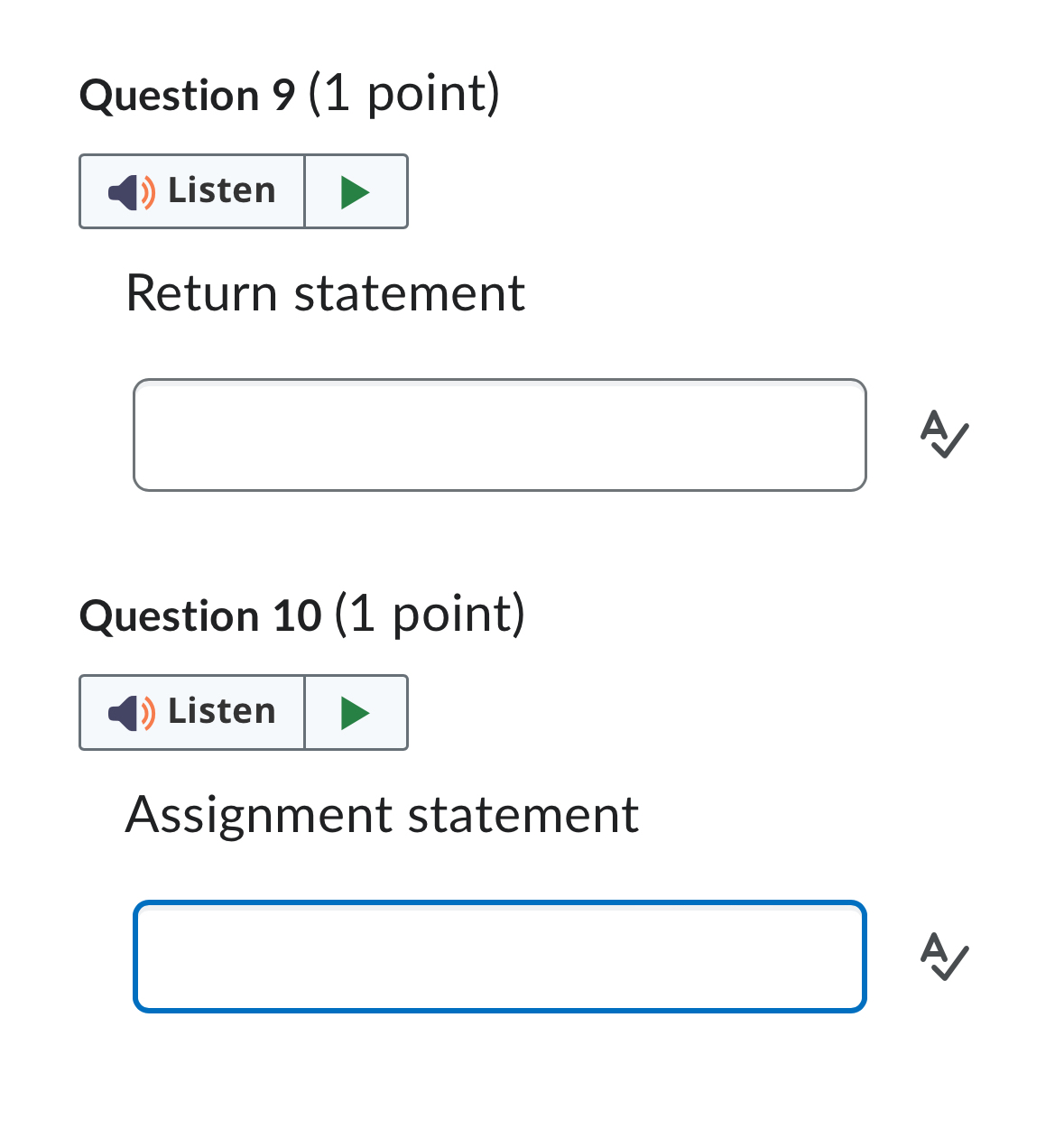Open the spell checker beside Return statement answer
The width and height of the screenshot is (1064, 1147).
tap(943, 436)
